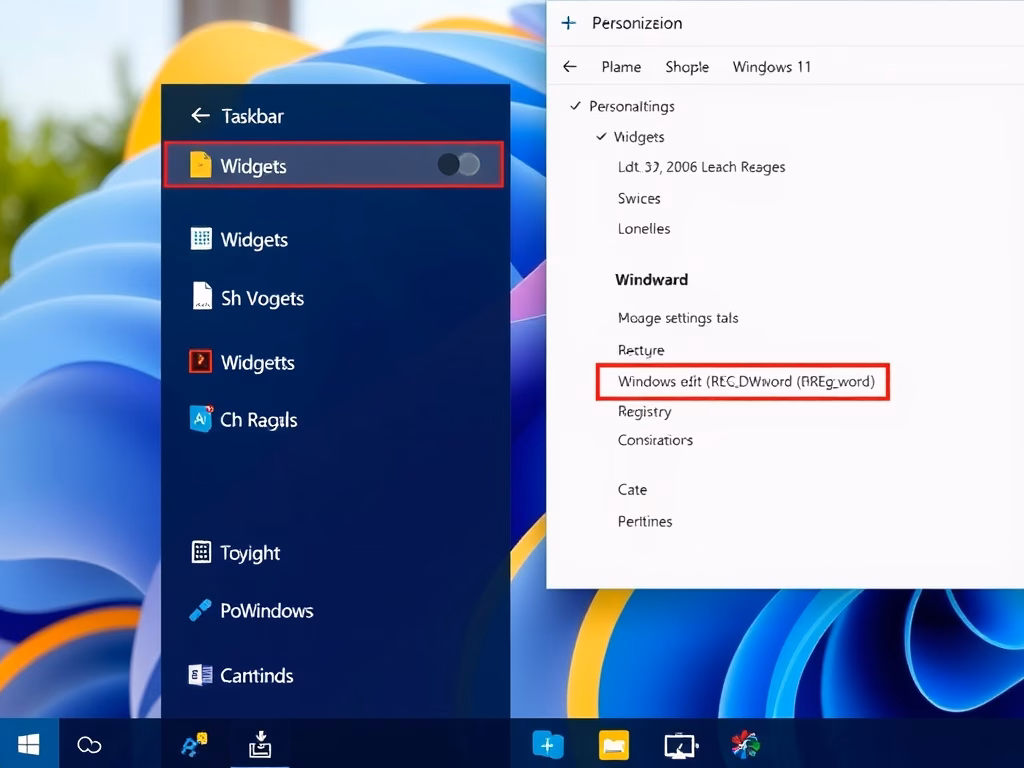Click 'Ldt 3?, 2006 Leach Reages' row

701,167
